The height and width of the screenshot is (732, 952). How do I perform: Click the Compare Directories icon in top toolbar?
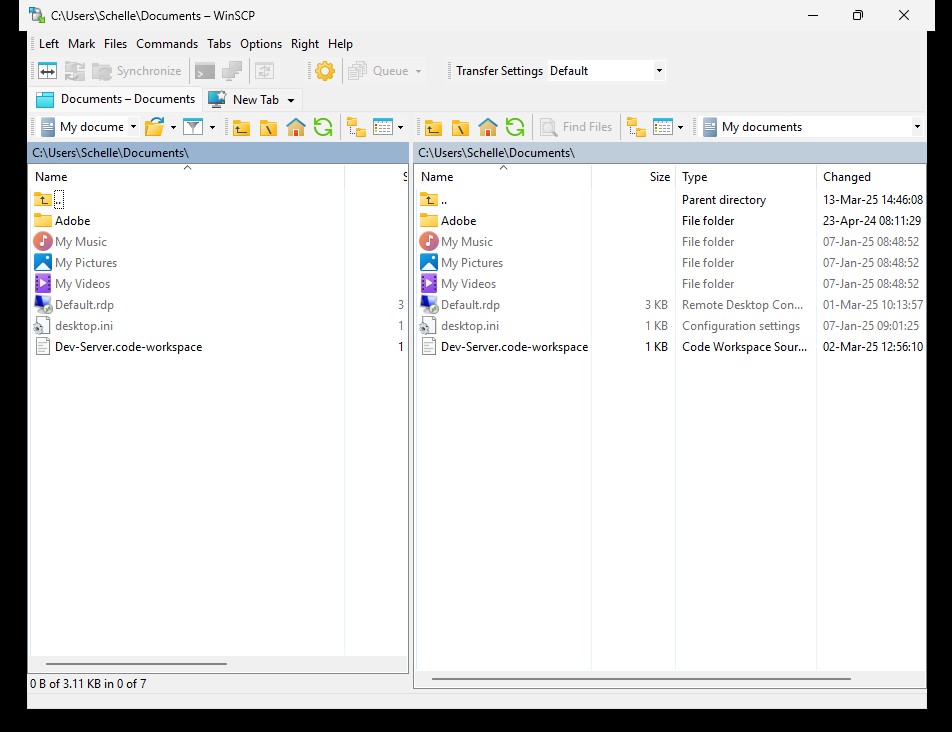pos(47,71)
